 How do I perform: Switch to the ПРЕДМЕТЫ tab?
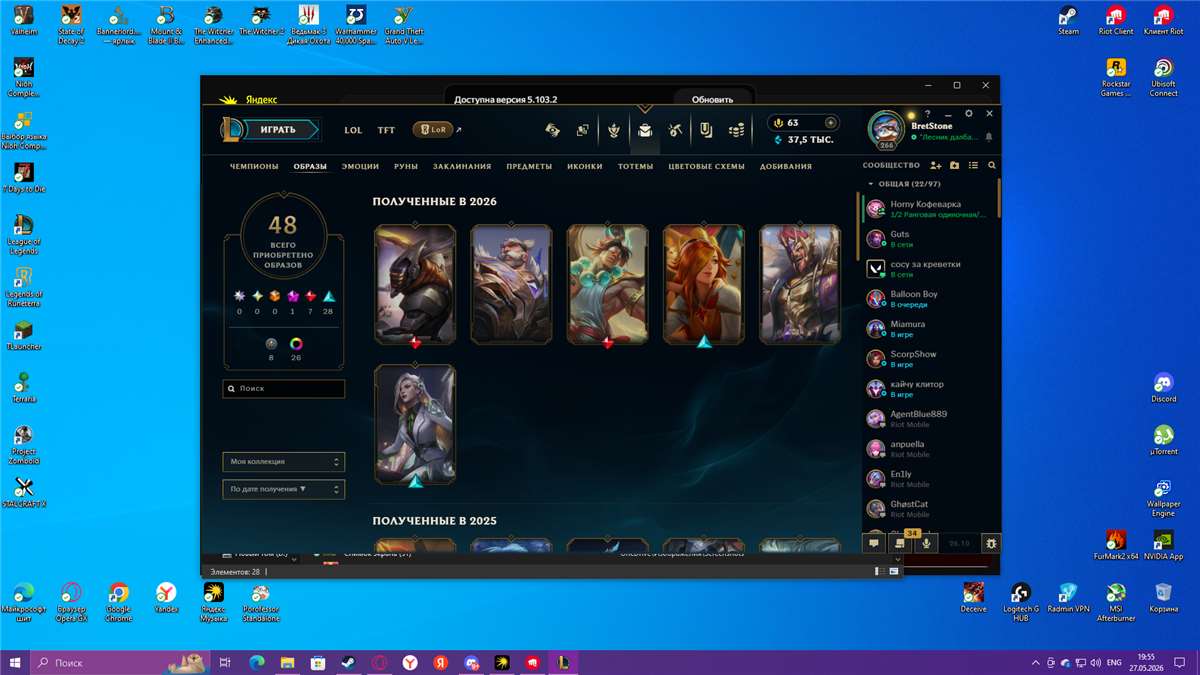[x=529, y=166]
